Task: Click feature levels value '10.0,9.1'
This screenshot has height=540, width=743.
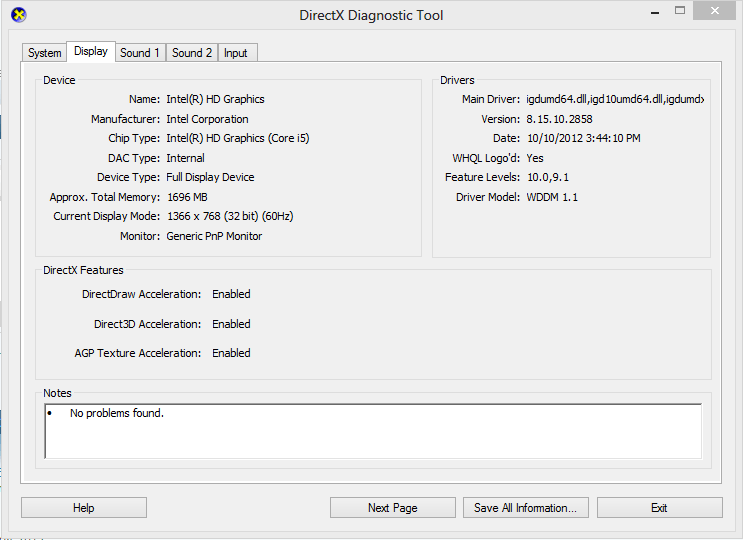Action: click(x=548, y=177)
